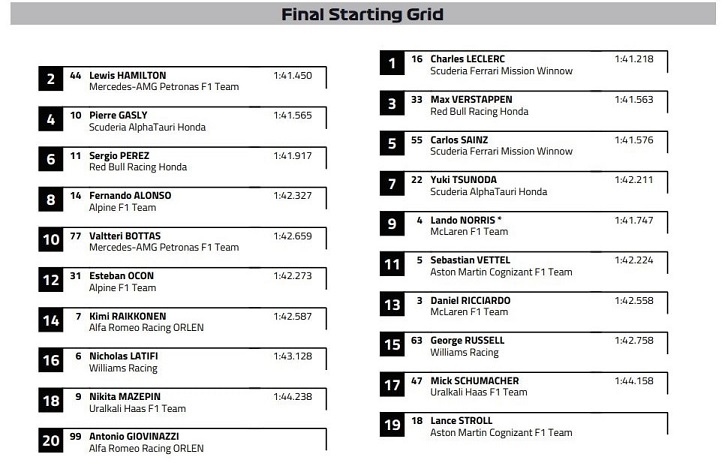Screen dimensions: 728x466
Task: Click the position 20 grid box
Action: tap(182, 440)
